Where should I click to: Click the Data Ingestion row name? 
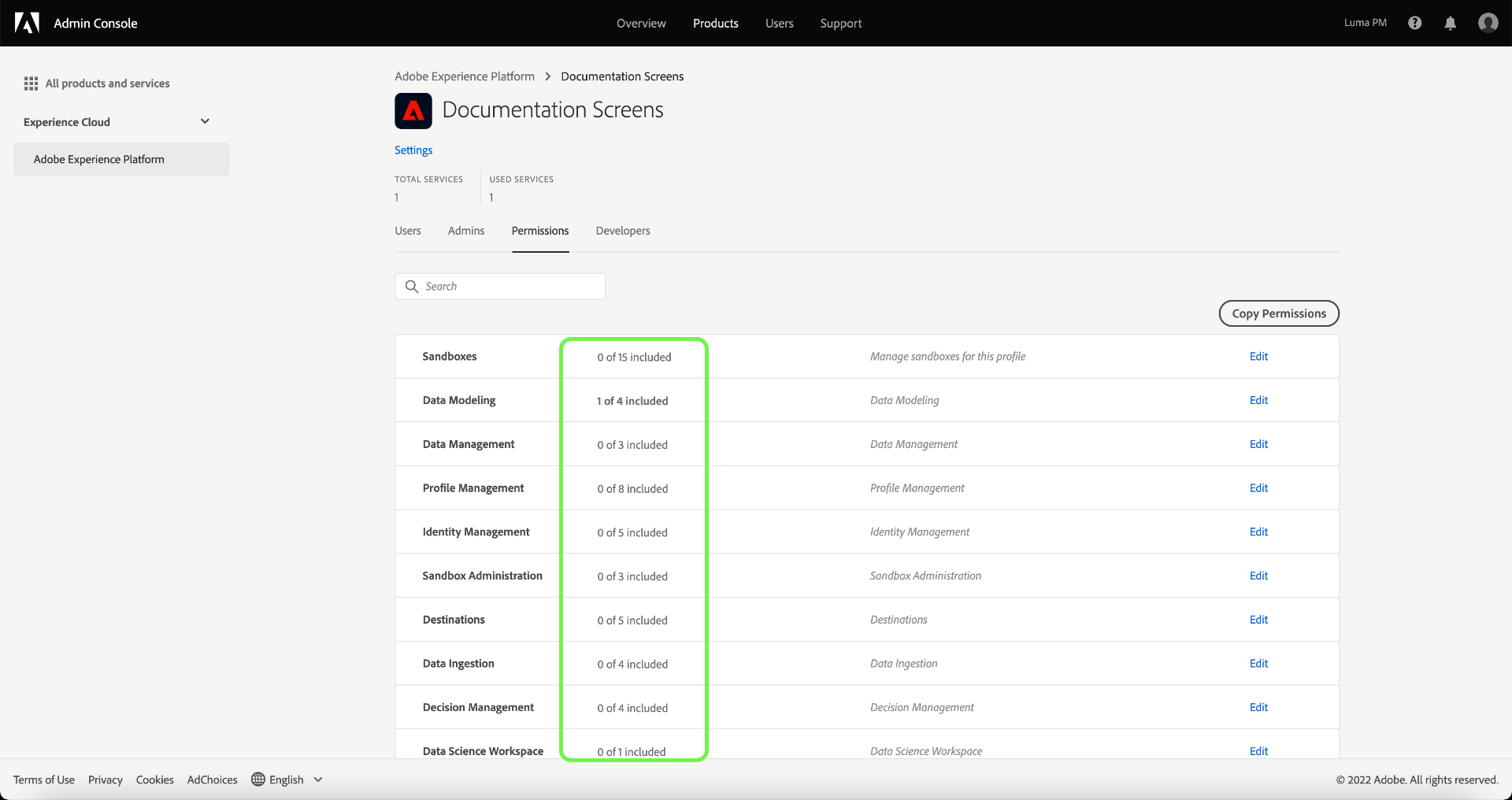tap(458, 664)
